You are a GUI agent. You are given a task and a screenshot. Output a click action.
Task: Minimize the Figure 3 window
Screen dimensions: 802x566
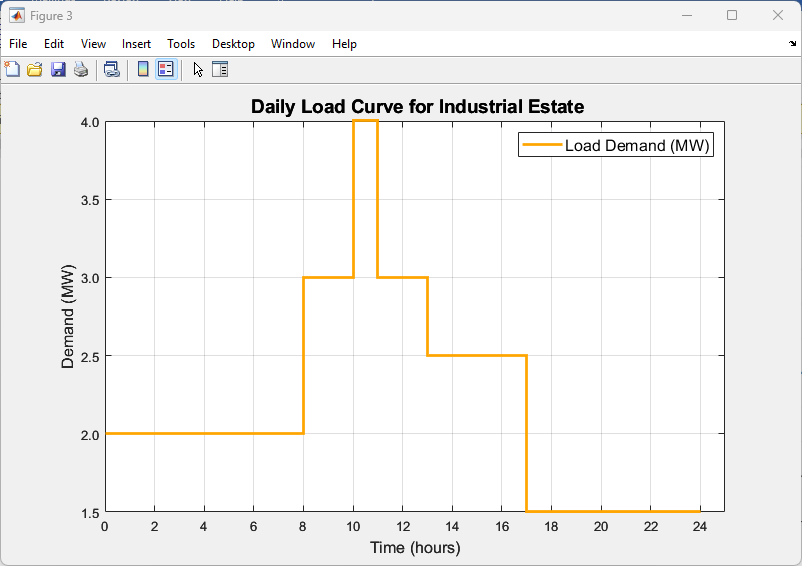(x=687, y=15)
